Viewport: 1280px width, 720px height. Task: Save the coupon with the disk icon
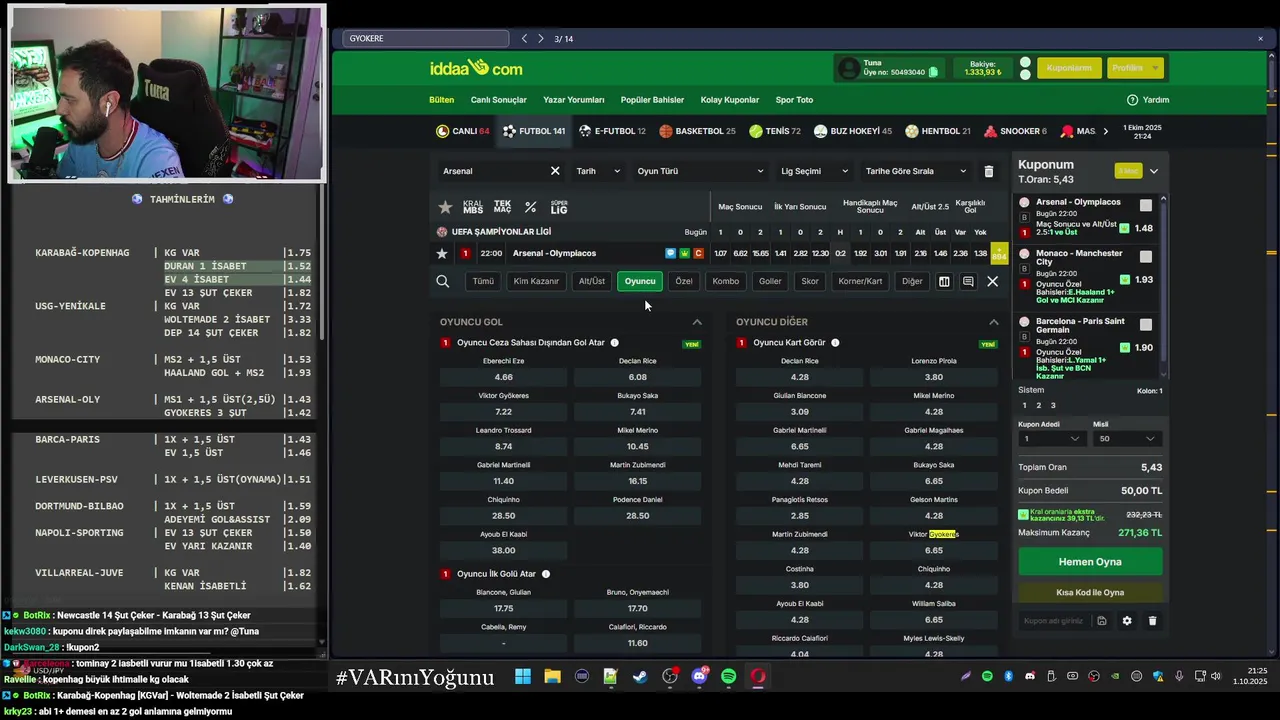tap(1101, 621)
